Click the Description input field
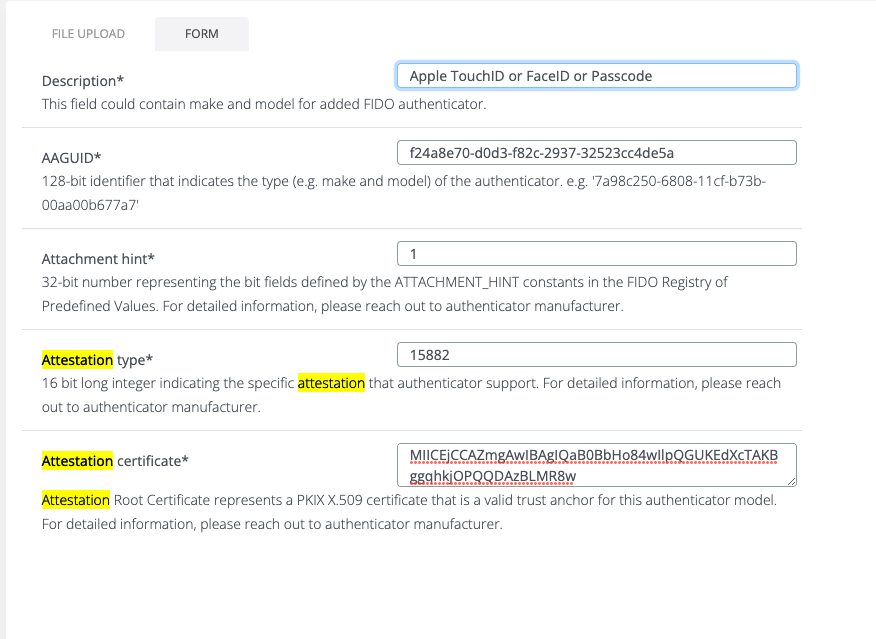The height and width of the screenshot is (639, 876). coord(596,76)
